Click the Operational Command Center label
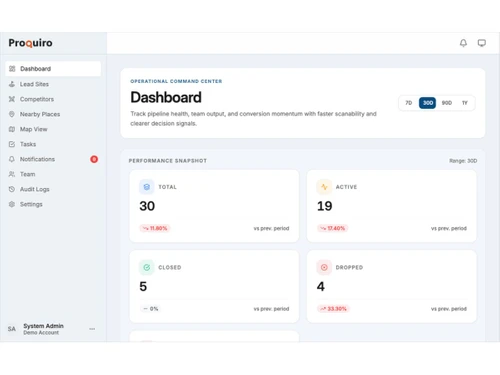Viewport: 500px width, 375px height. pos(176,81)
